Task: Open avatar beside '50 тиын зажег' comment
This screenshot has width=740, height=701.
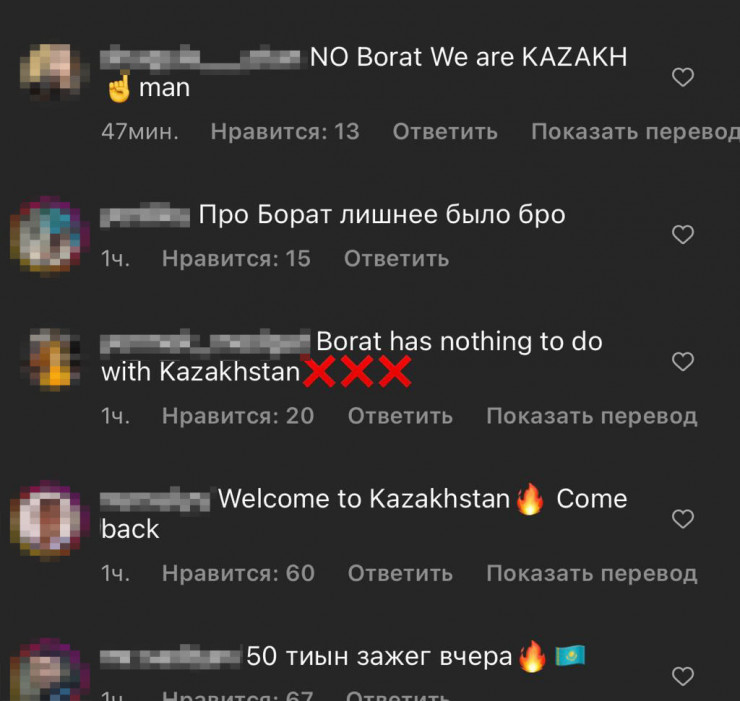Action: click(49, 670)
